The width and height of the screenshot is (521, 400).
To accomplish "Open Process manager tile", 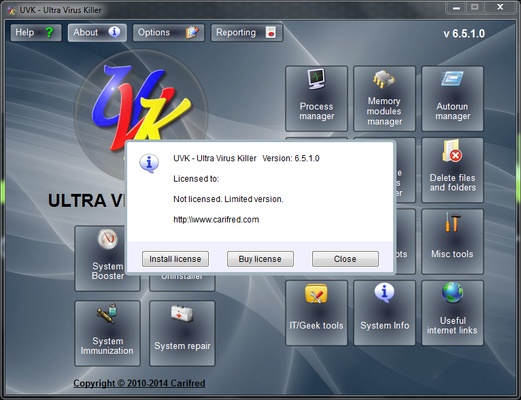I will point(316,99).
